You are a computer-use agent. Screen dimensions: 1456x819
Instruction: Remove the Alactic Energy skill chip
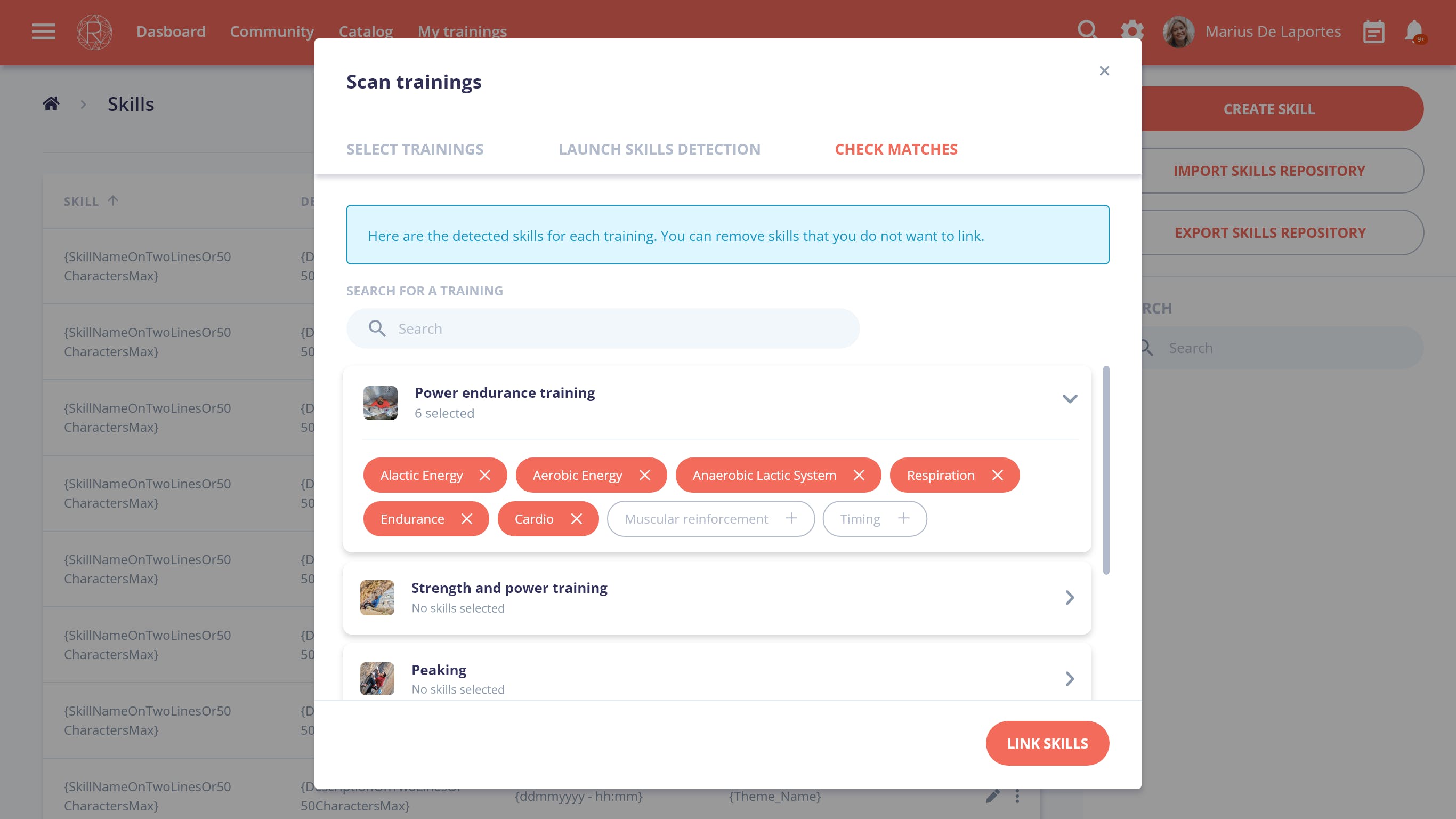(485, 475)
